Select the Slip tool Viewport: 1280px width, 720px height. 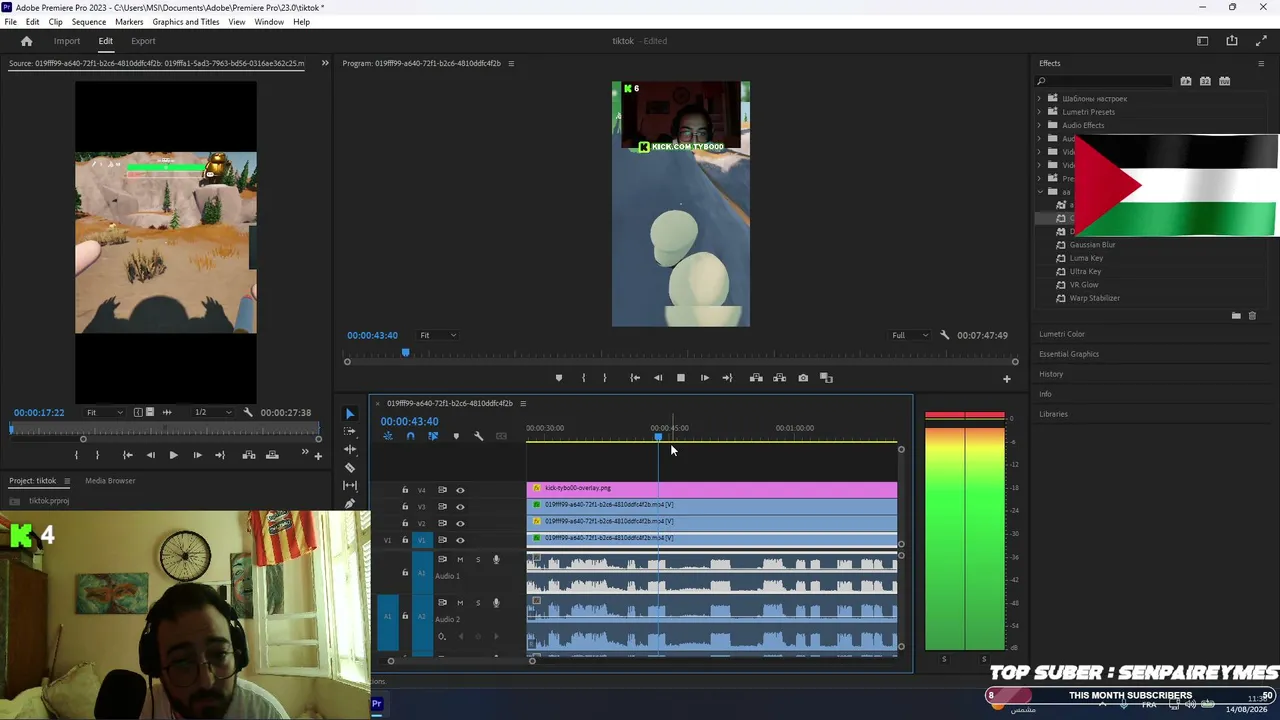350,486
